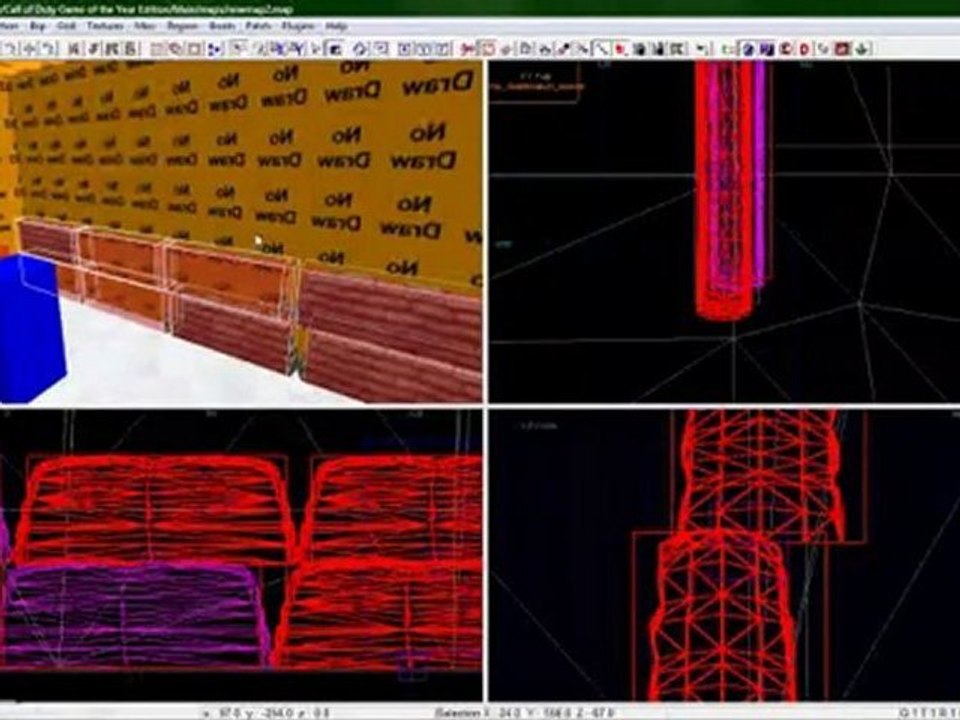Toggle the purple square toolbar button
Screen dimensions: 960x720
click(x=767, y=48)
